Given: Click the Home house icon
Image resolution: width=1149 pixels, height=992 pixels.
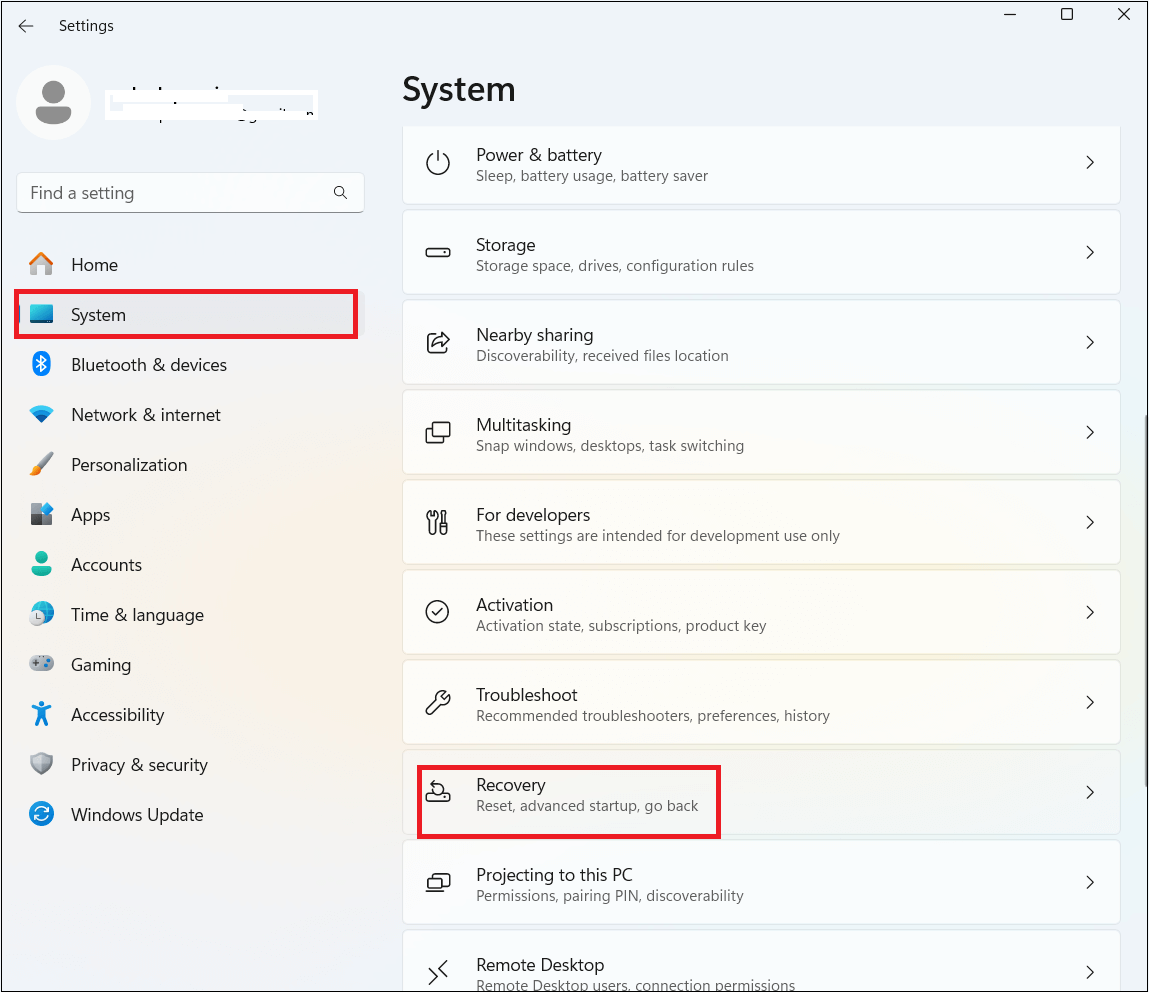Looking at the screenshot, I should coord(41,264).
